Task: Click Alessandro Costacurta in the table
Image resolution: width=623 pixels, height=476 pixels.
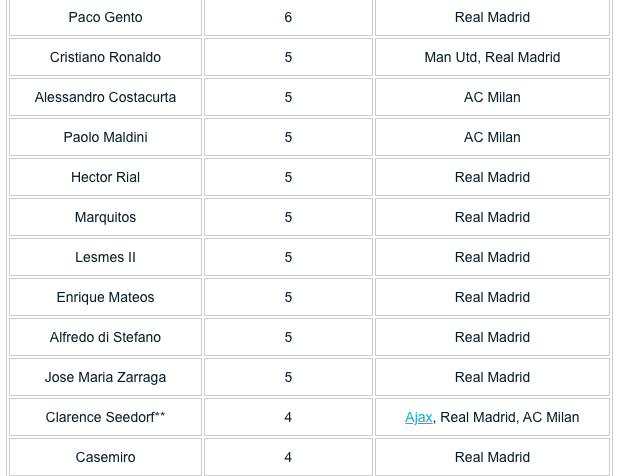Action: pyautogui.click(x=105, y=97)
